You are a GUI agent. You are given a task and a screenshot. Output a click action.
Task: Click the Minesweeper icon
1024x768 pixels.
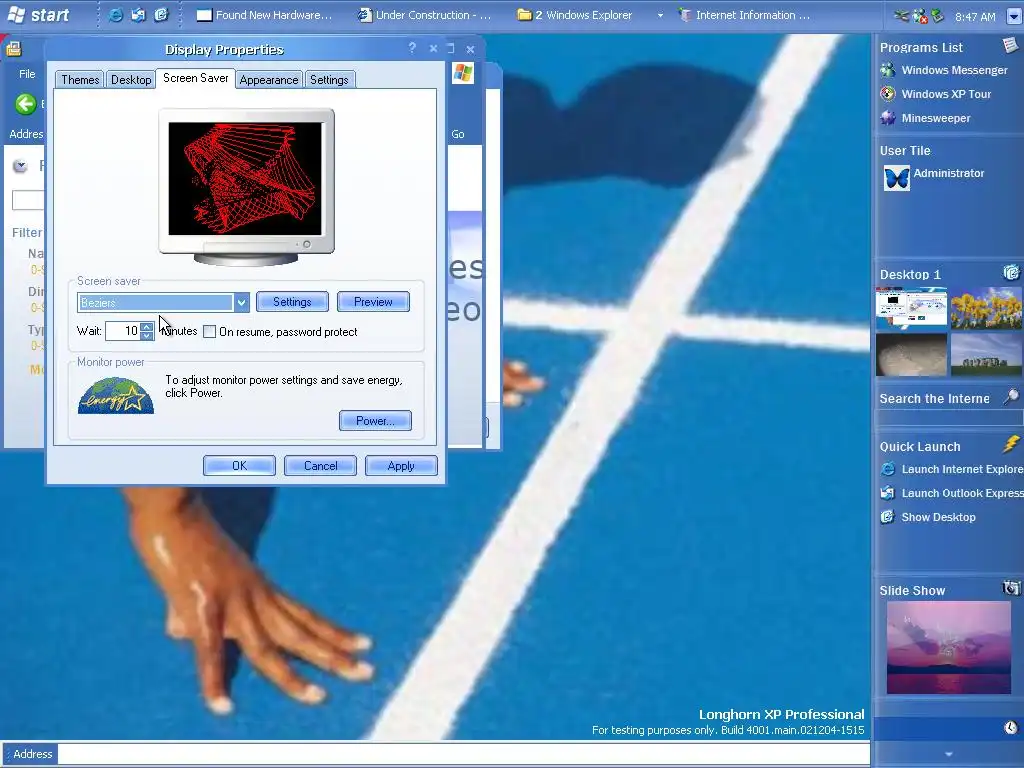tap(888, 118)
